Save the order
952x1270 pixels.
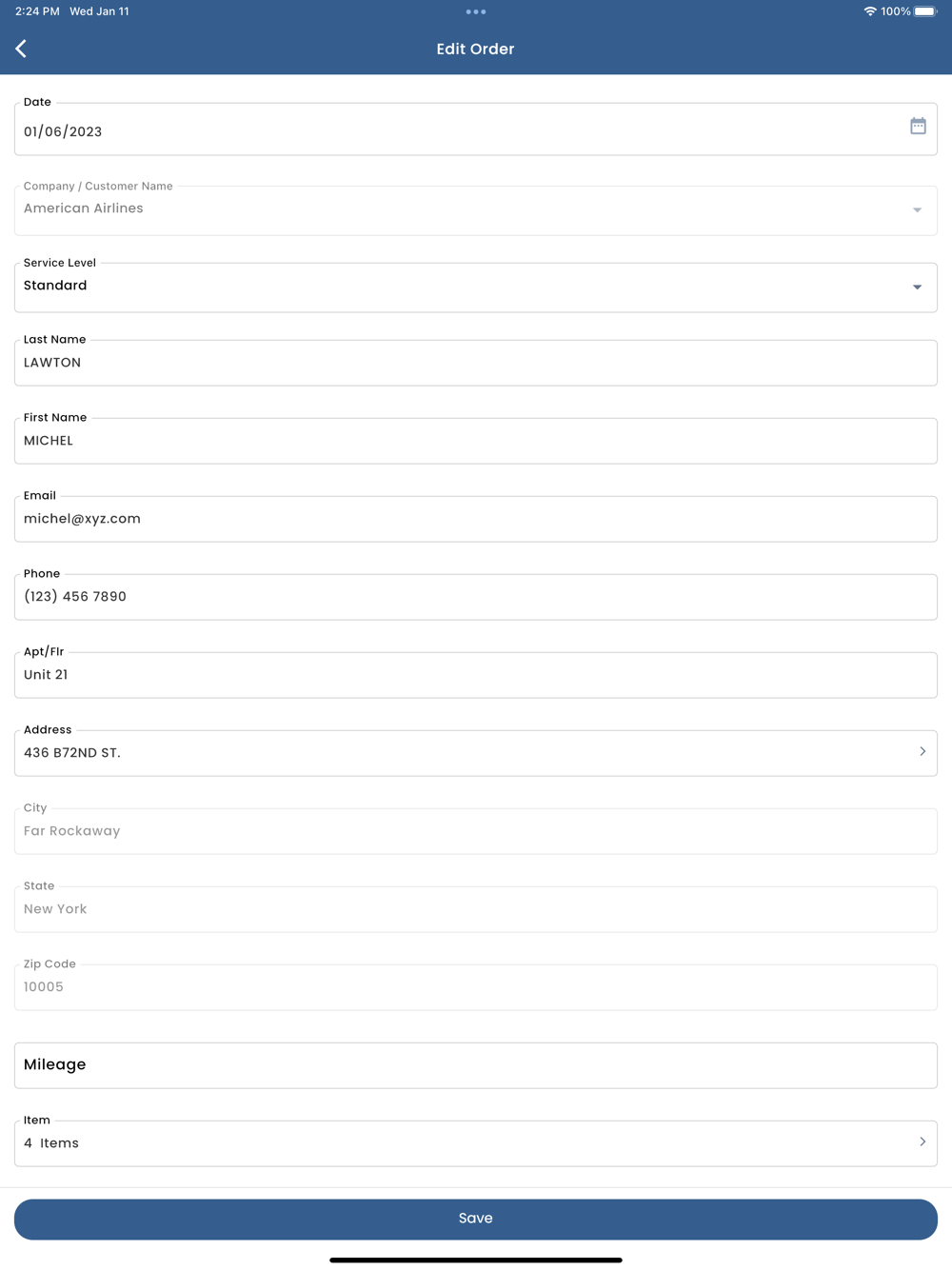click(x=476, y=1219)
